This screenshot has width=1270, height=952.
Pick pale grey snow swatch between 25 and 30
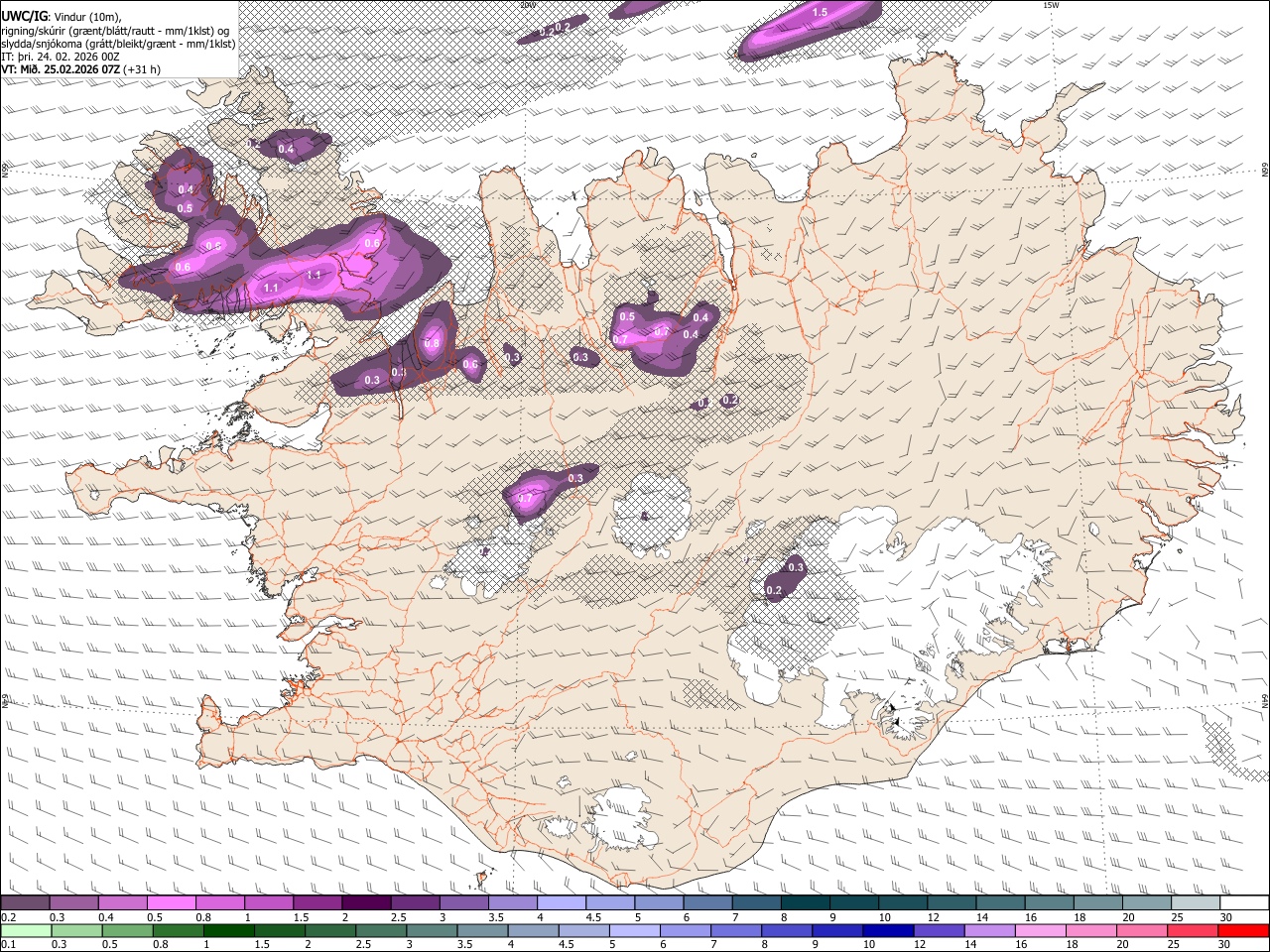(x=1195, y=903)
